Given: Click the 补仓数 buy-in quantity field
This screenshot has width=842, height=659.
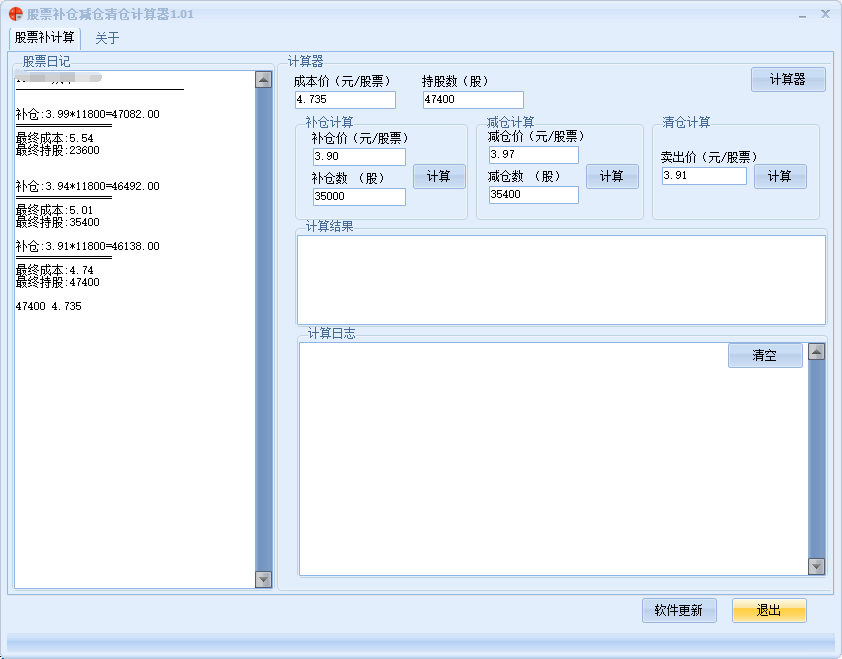Looking at the screenshot, I should tap(357, 197).
